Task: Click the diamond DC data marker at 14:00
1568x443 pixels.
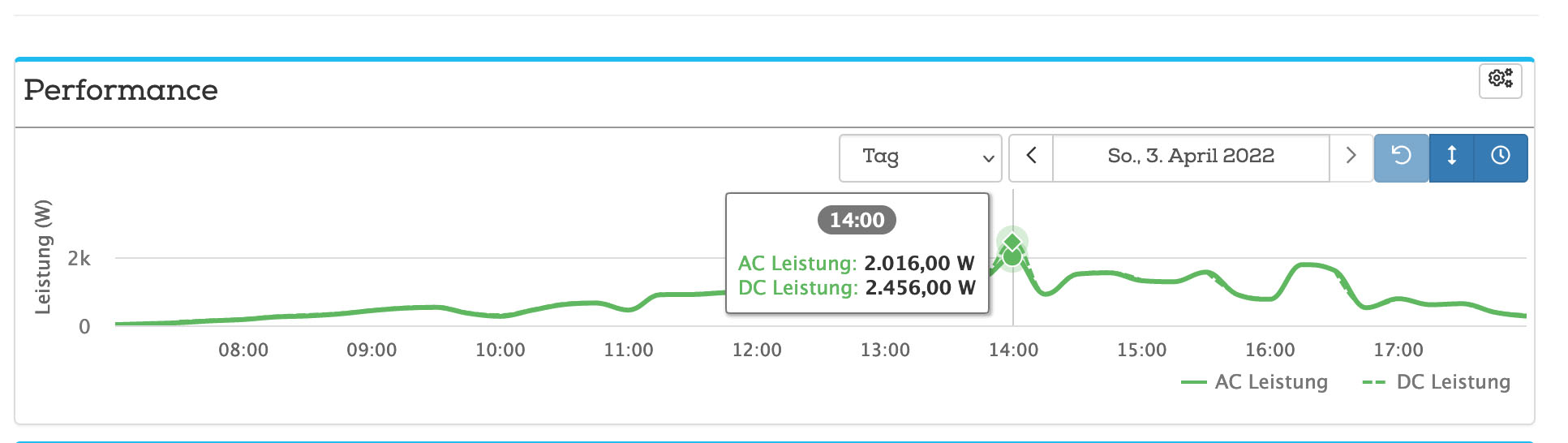Action: 1012,242
